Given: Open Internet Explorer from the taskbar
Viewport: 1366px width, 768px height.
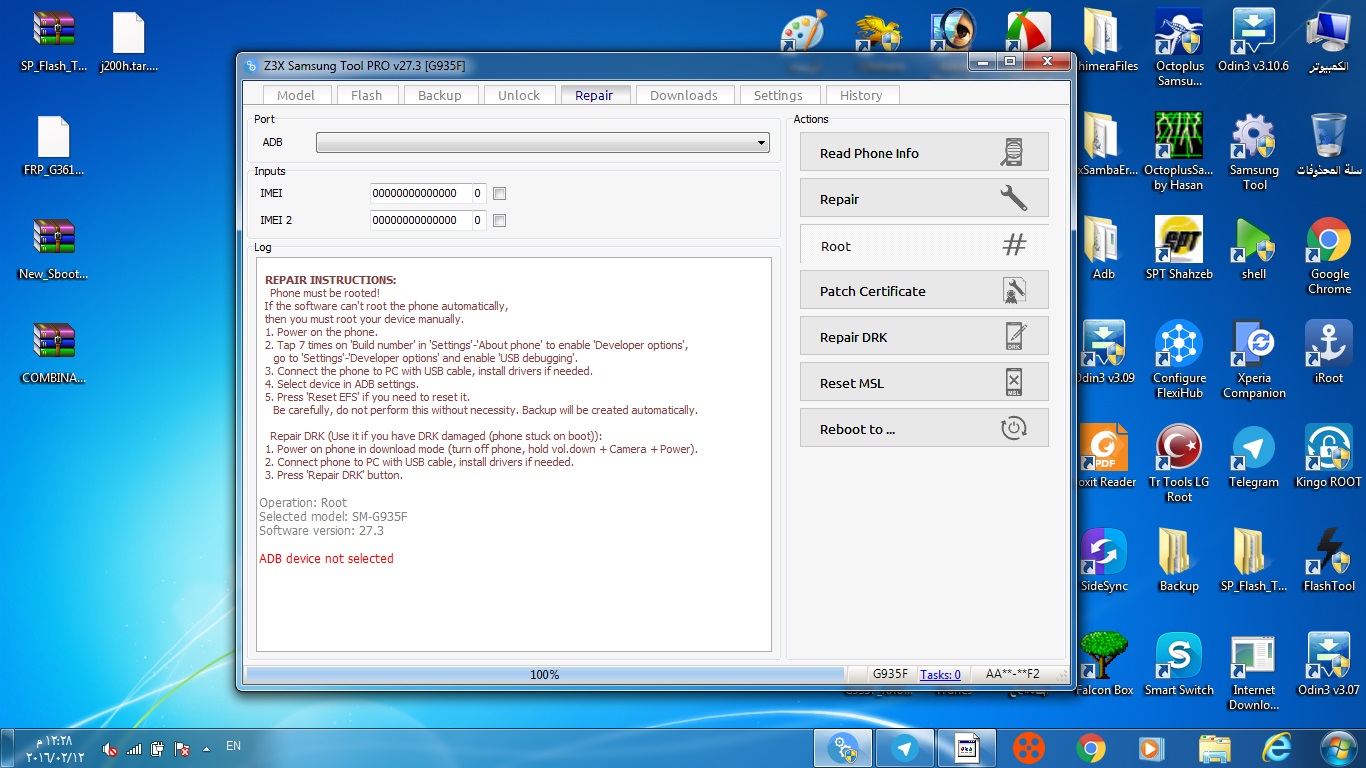Looking at the screenshot, I should coord(1276,748).
